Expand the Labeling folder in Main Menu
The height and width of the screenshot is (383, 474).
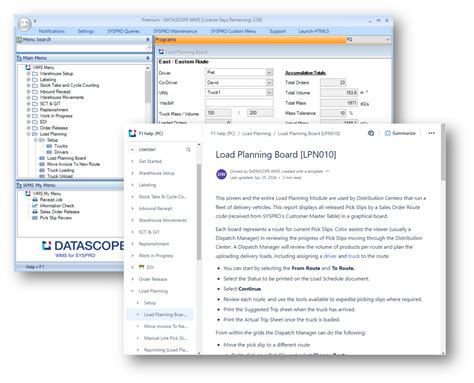(29, 79)
